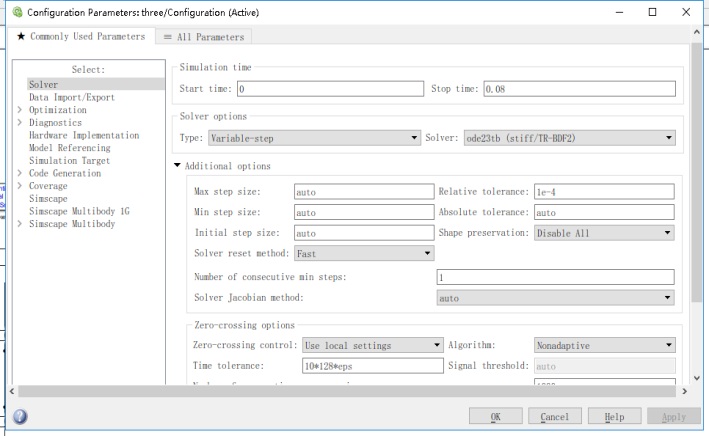Open the zero-crossing Algorithm dropdown
The image size is (709, 436).
pyautogui.click(x=605, y=345)
